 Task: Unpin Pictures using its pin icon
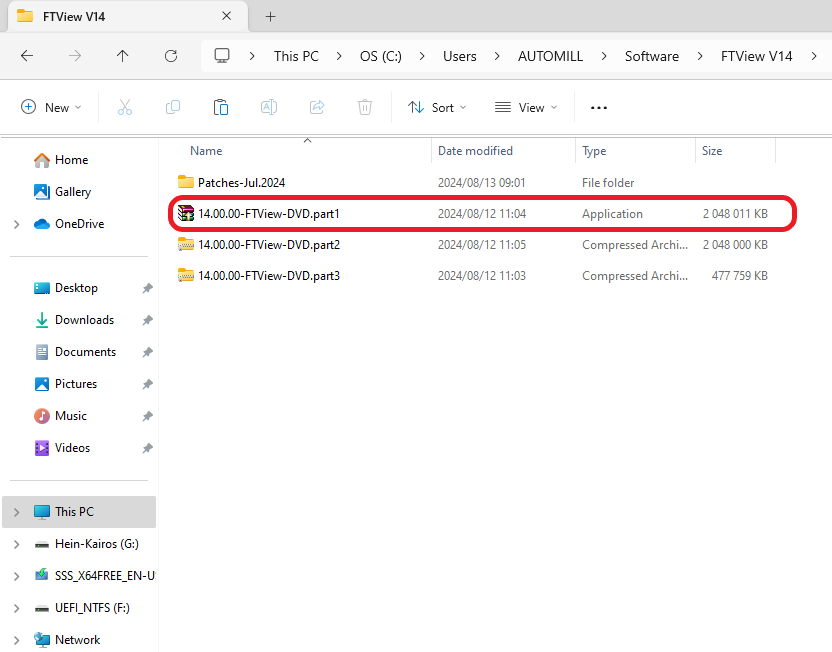[148, 384]
